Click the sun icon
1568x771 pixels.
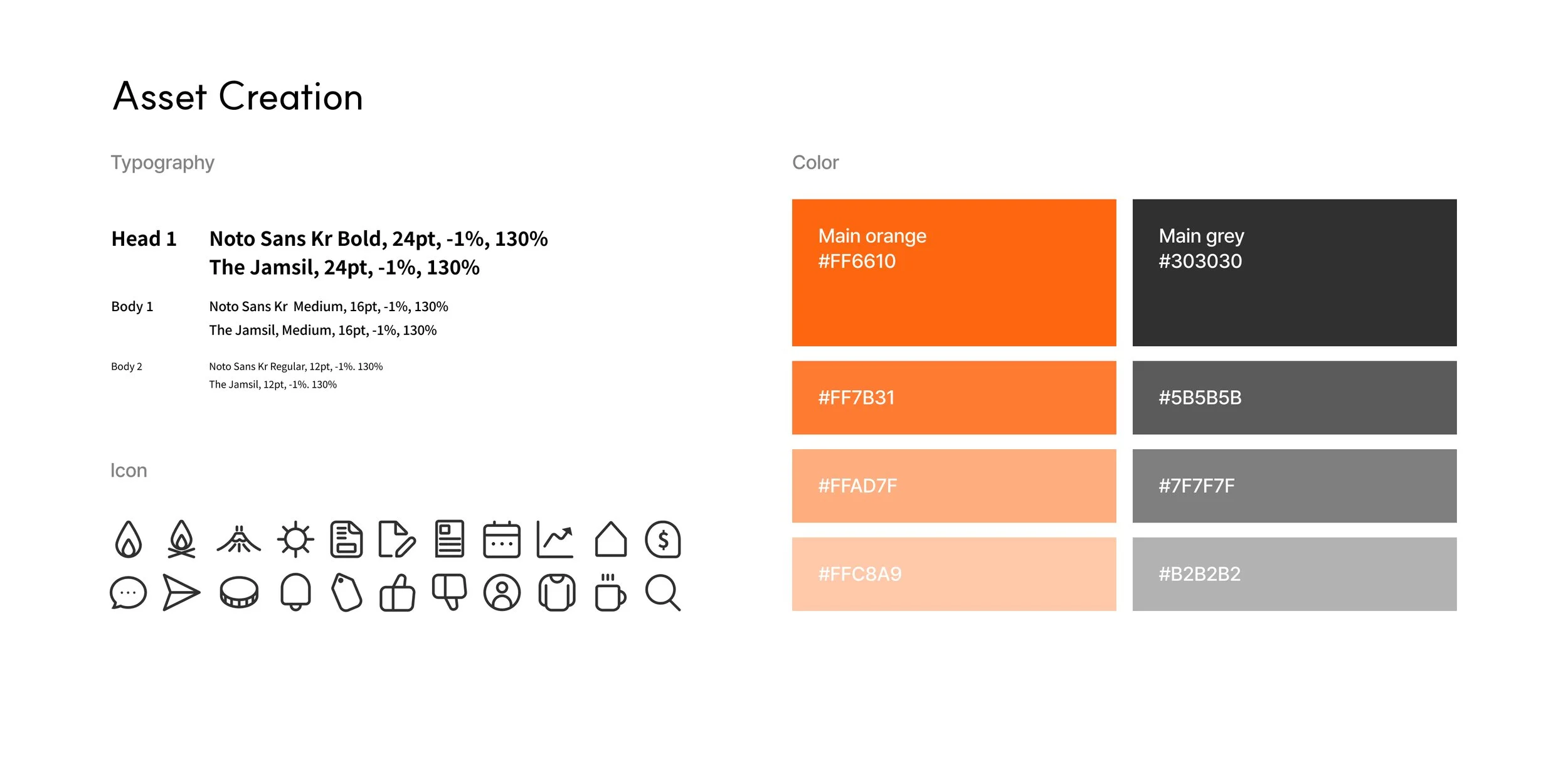pos(295,540)
